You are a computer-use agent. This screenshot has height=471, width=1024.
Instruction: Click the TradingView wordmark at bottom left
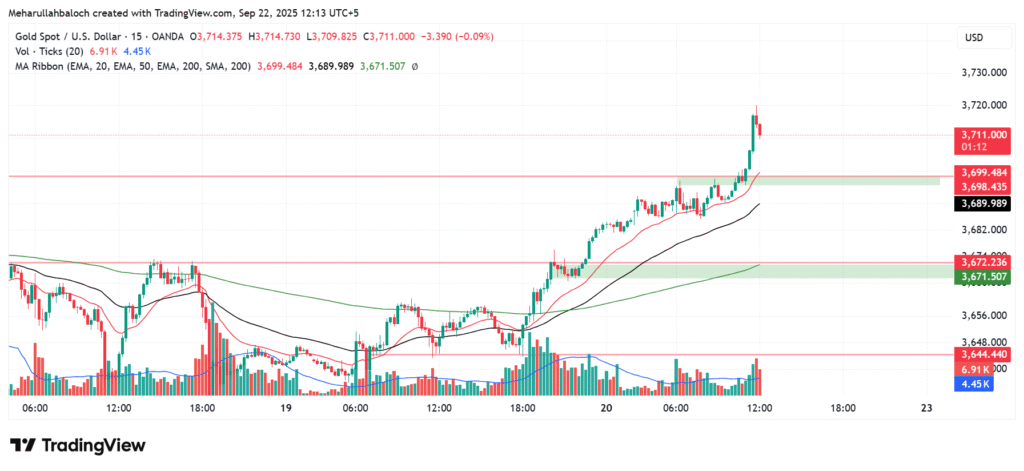93,445
